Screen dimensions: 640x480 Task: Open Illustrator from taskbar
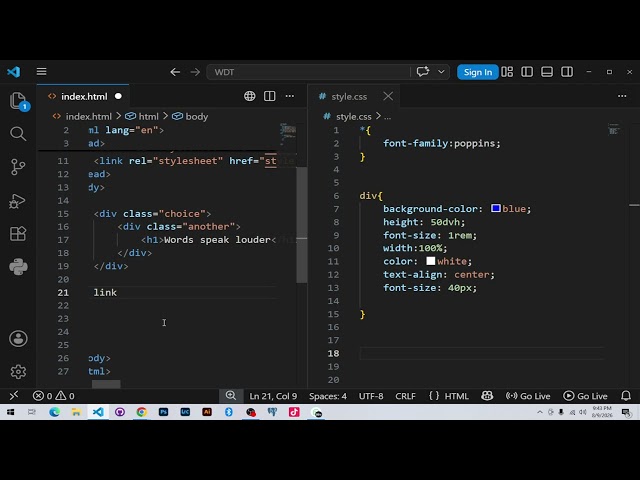[207, 412]
